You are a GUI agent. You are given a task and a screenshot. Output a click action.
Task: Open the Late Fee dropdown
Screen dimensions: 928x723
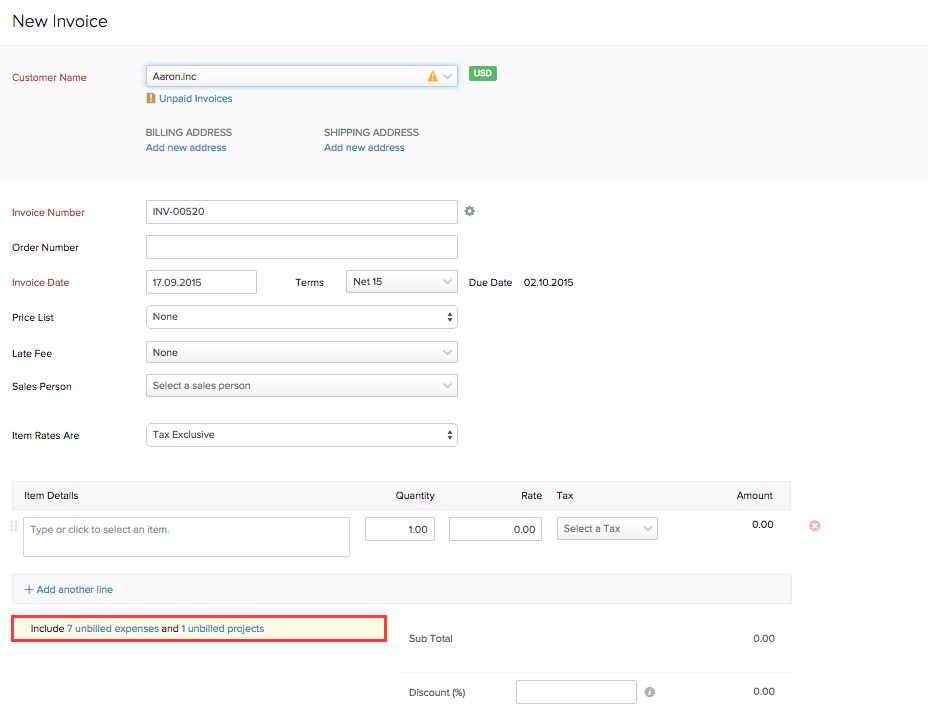coord(301,352)
